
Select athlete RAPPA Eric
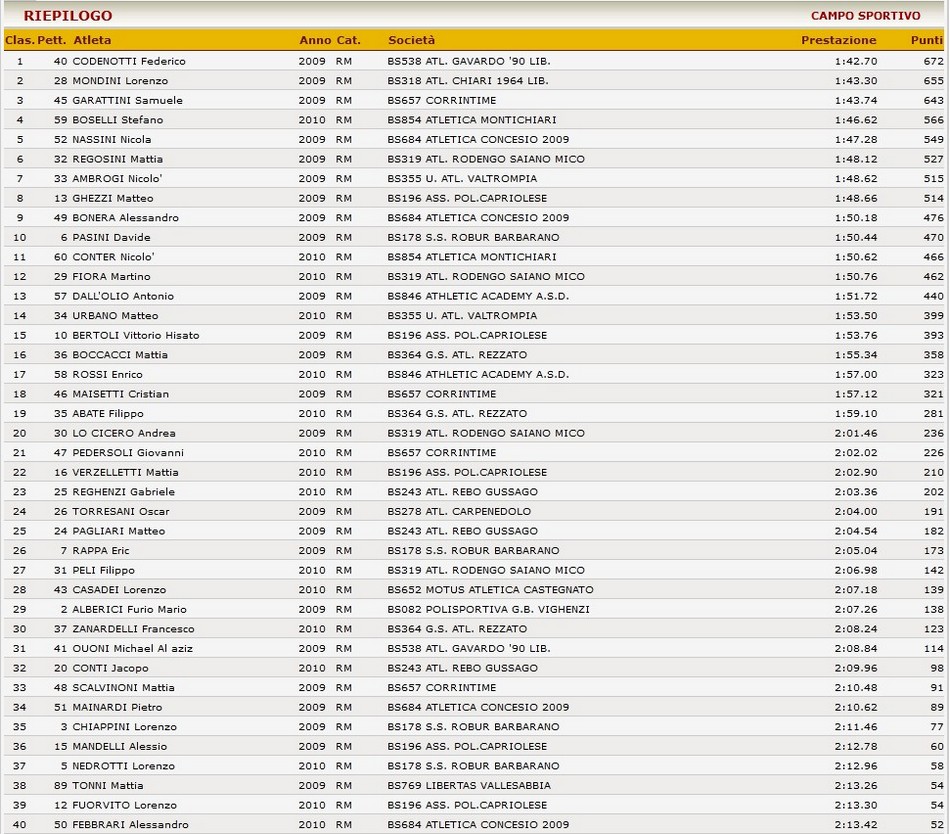coord(101,551)
